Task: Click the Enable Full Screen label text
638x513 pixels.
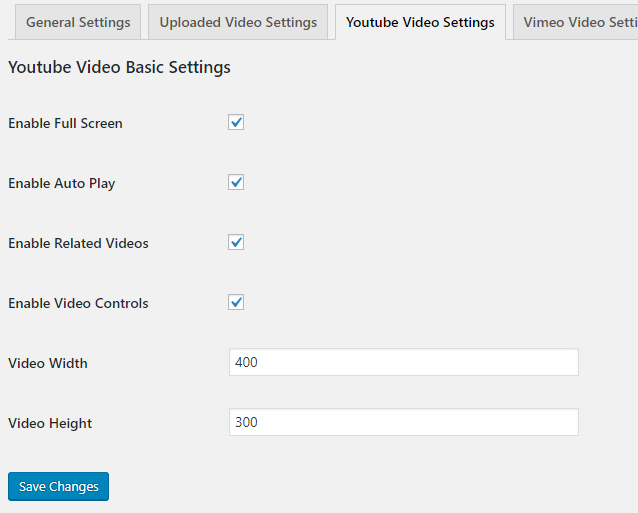Action: point(65,123)
